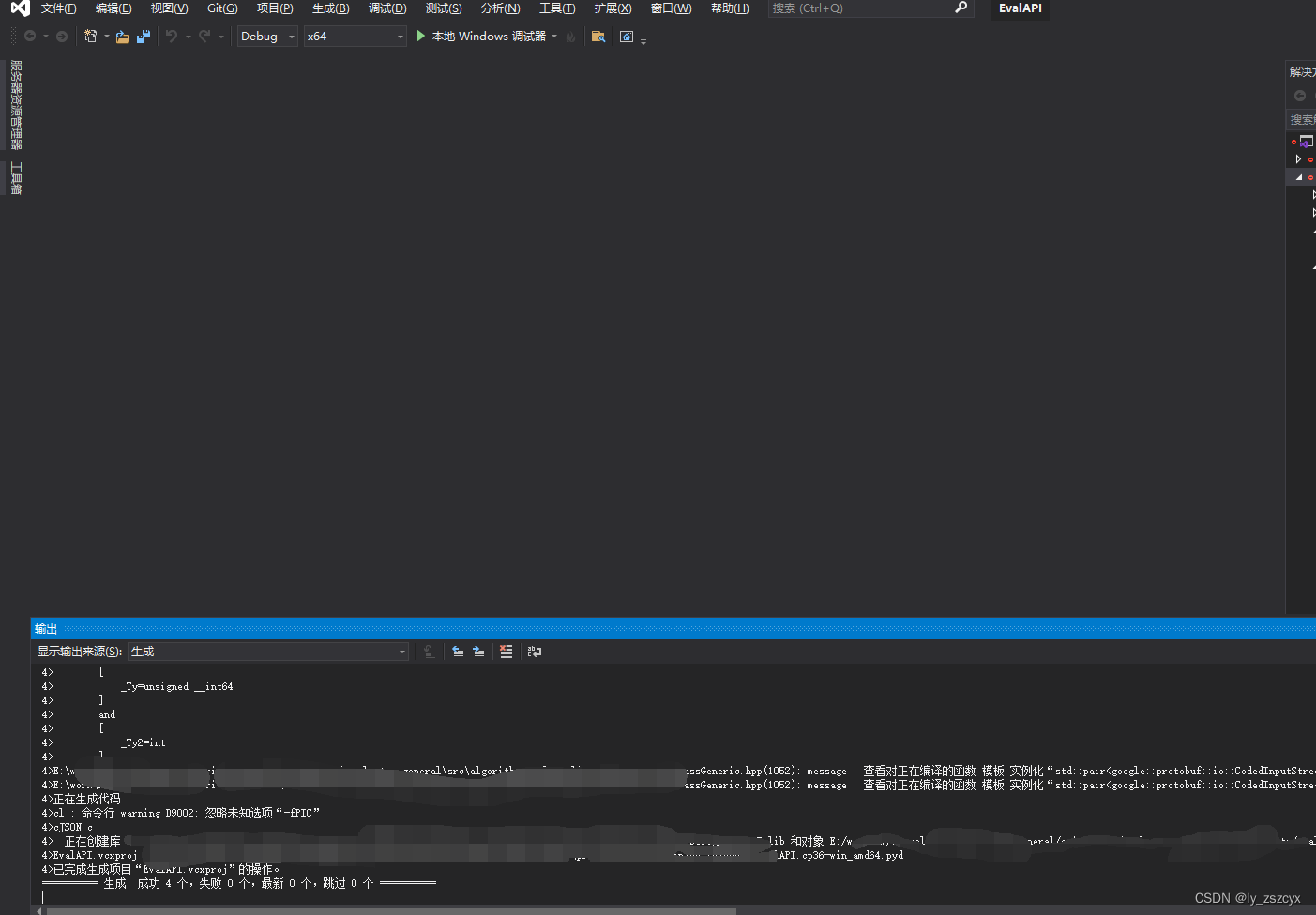Expand the collapsed project node in Solution Explorer

click(x=1298, y=159)
